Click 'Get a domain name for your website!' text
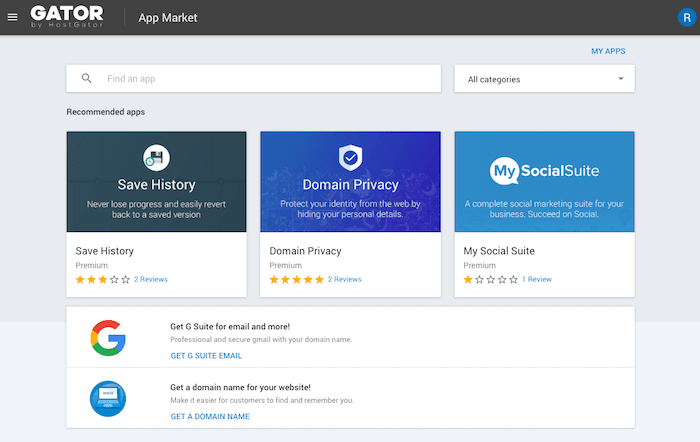This screenshot has height=442, width=700. pos(240,387)
